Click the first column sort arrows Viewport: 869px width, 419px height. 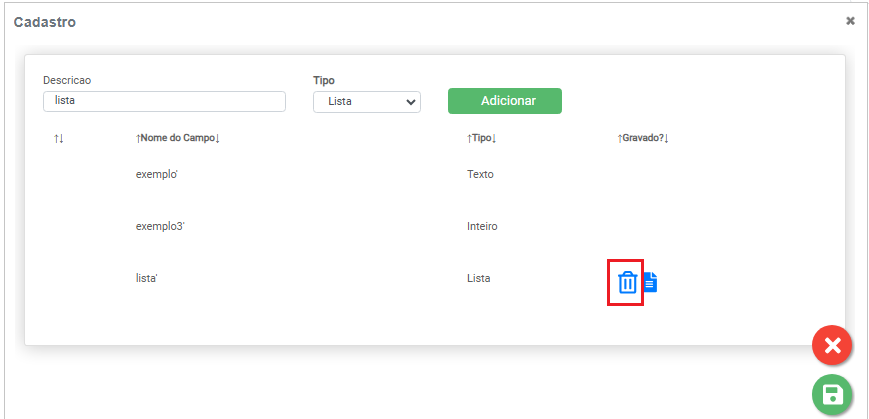59,138
